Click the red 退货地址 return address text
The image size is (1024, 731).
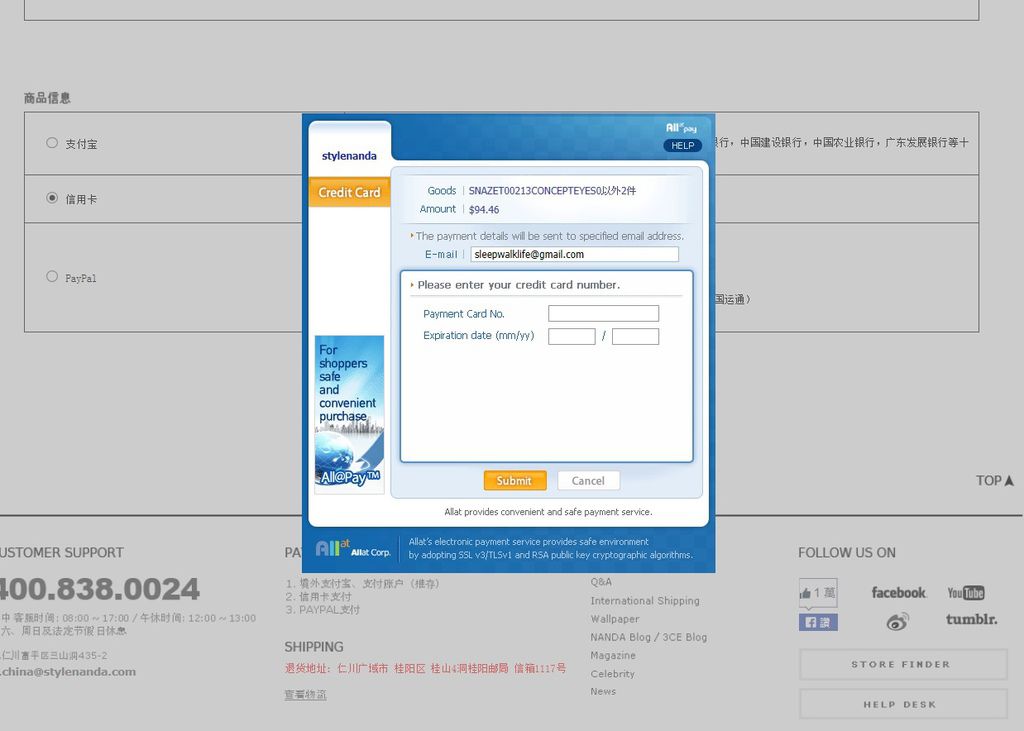[x=425, y=668]
